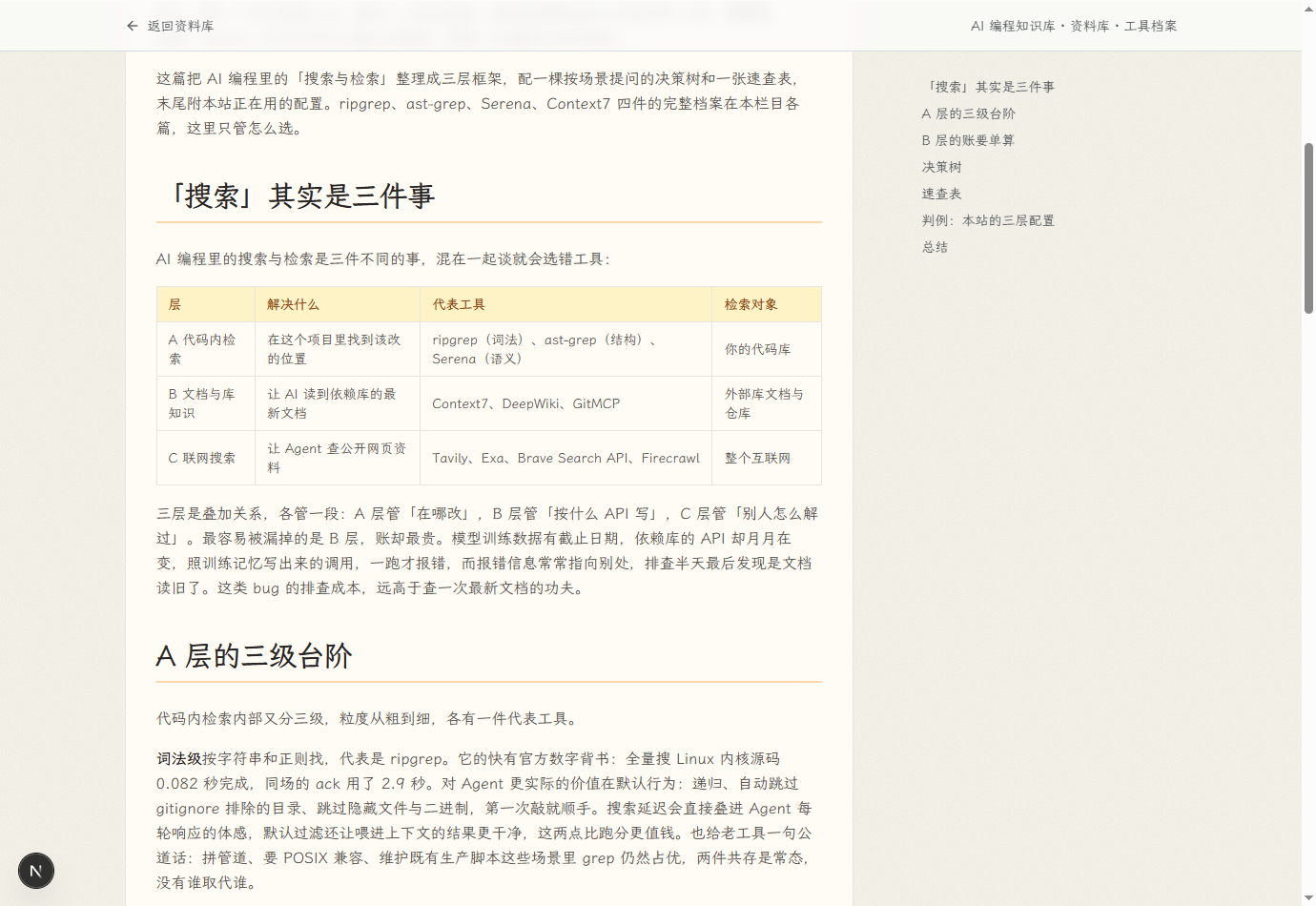The image size is (1316, 906).
Task: Select the A 代码内检索 table cell
Action: 206,349
